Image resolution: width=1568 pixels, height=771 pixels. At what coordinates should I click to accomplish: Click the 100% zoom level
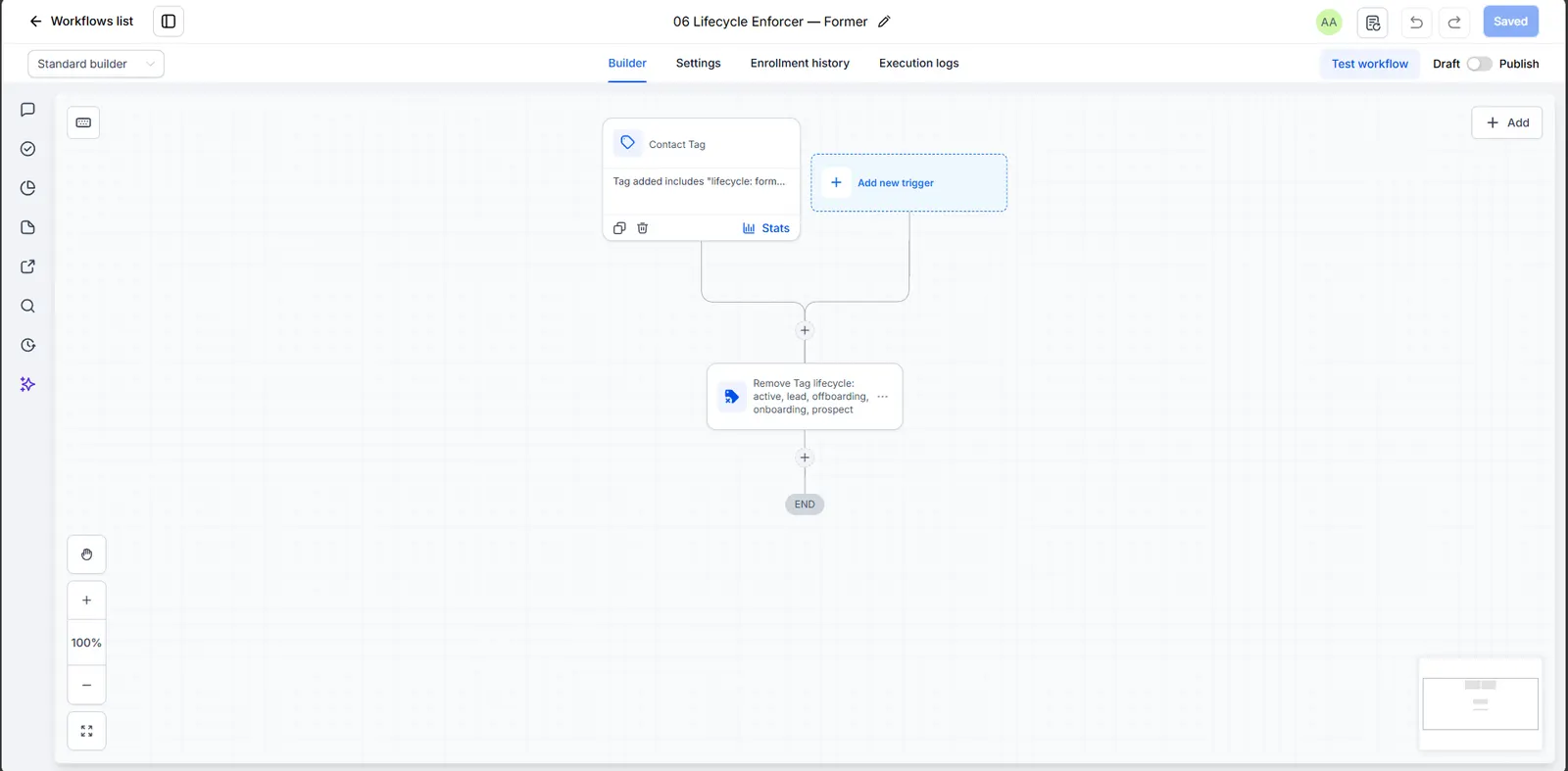point(86,643)
